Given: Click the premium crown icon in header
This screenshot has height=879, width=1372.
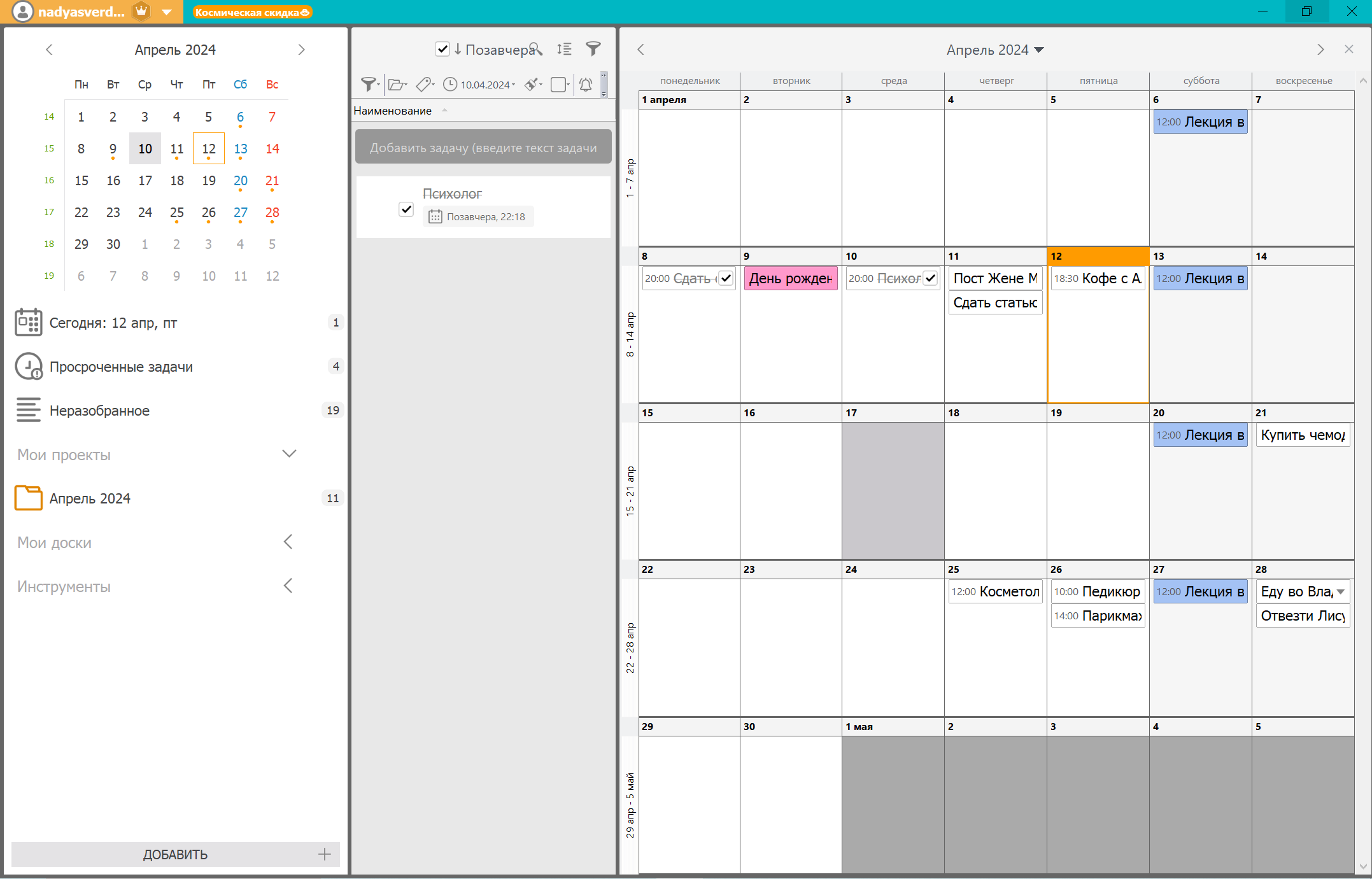Looking at the screenshot, I should [141, 11].
